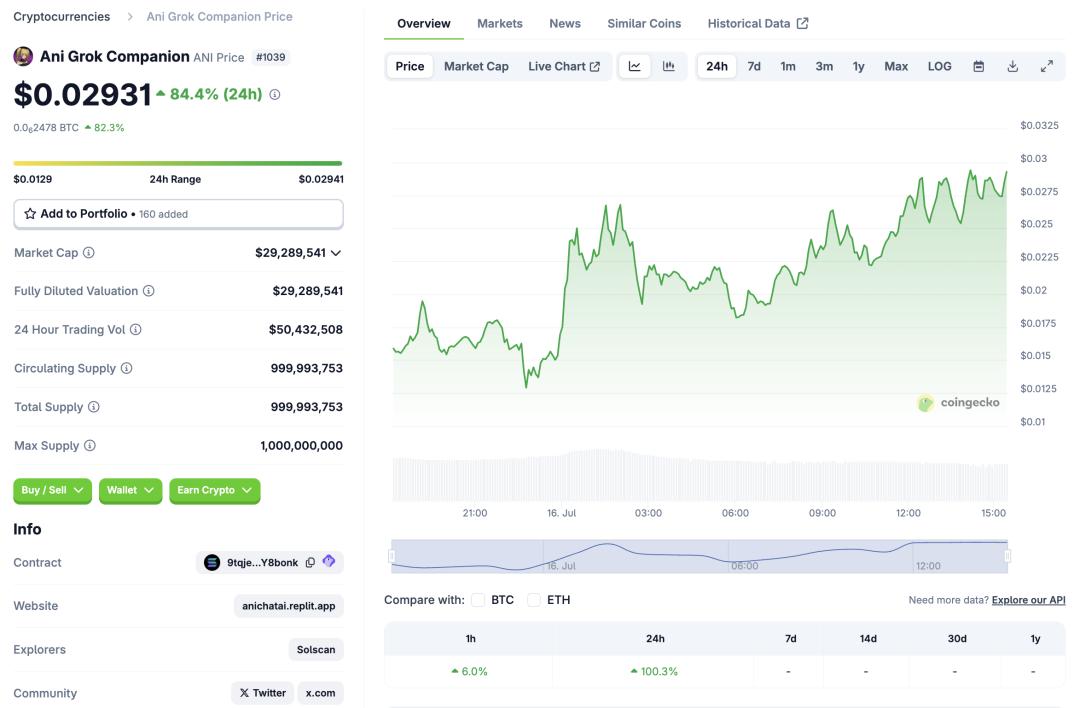Click info icon next to Market Cap
This screenshot has width=1080, height=708.
(x=89, y=253)
